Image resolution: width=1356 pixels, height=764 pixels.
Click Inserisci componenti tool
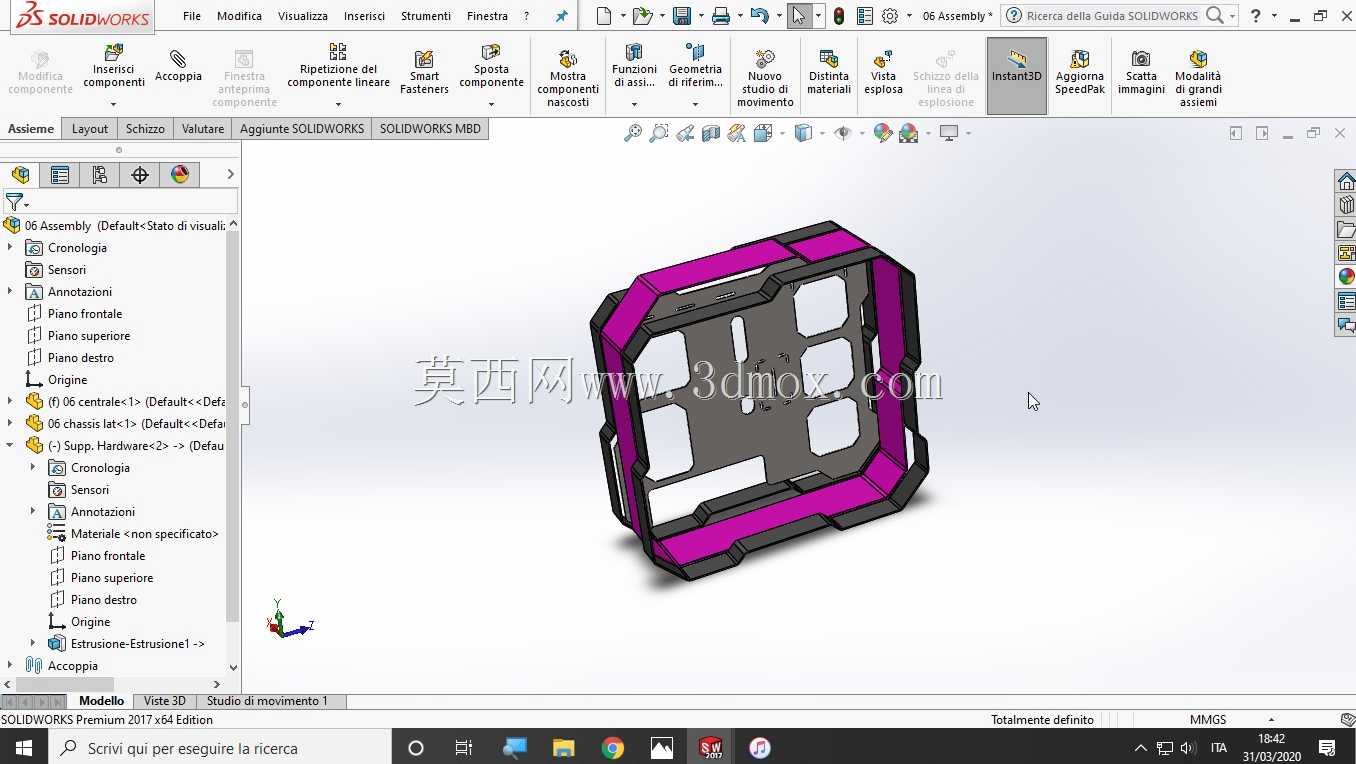pos(113,67)
